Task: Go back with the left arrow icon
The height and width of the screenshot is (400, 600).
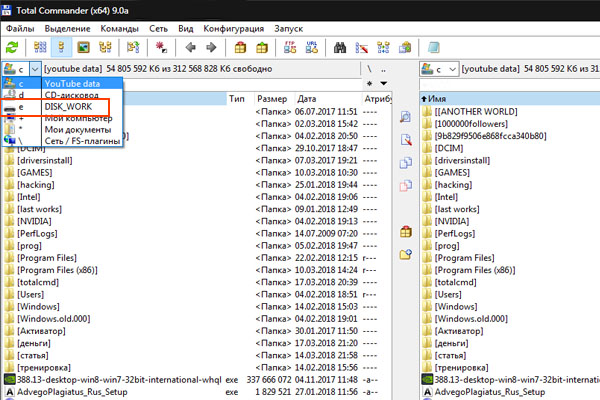Action: coord(190,47)
